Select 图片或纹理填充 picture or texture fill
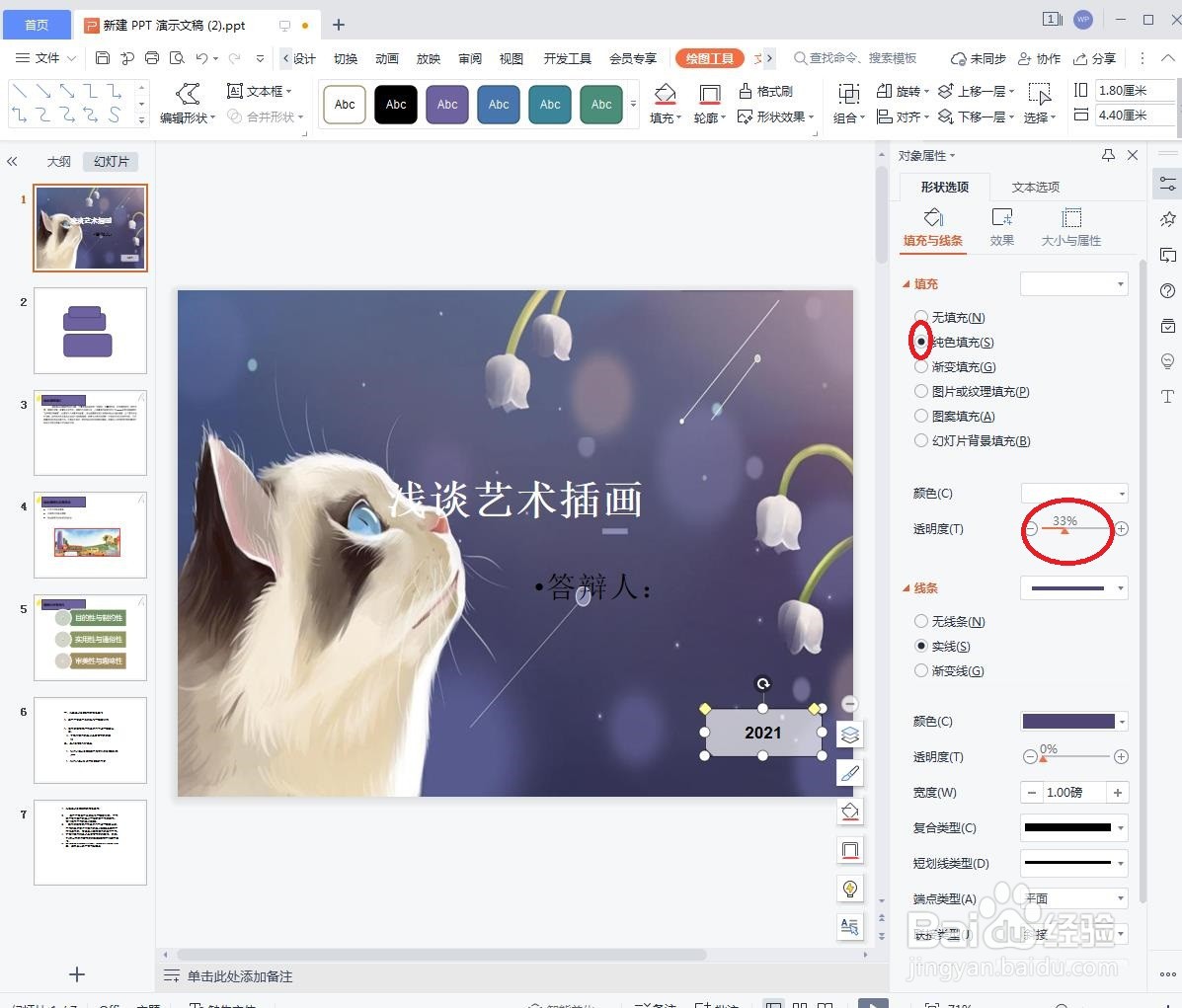The width and height of the screenshot is (1182, 1008). [972, 391]
